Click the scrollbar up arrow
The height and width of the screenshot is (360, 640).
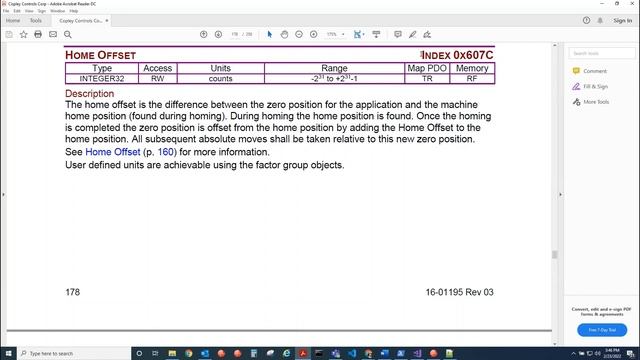click(x=554, y=45)
